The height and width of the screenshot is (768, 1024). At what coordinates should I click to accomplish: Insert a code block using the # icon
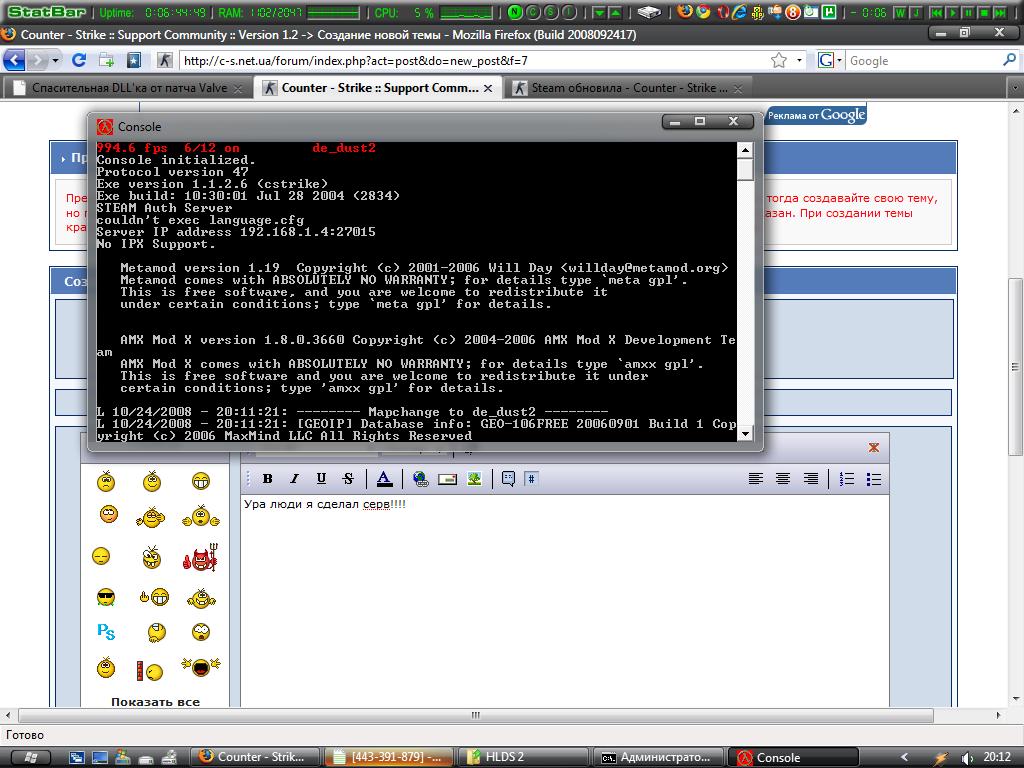pyautogui.click(x=532, y=479)
